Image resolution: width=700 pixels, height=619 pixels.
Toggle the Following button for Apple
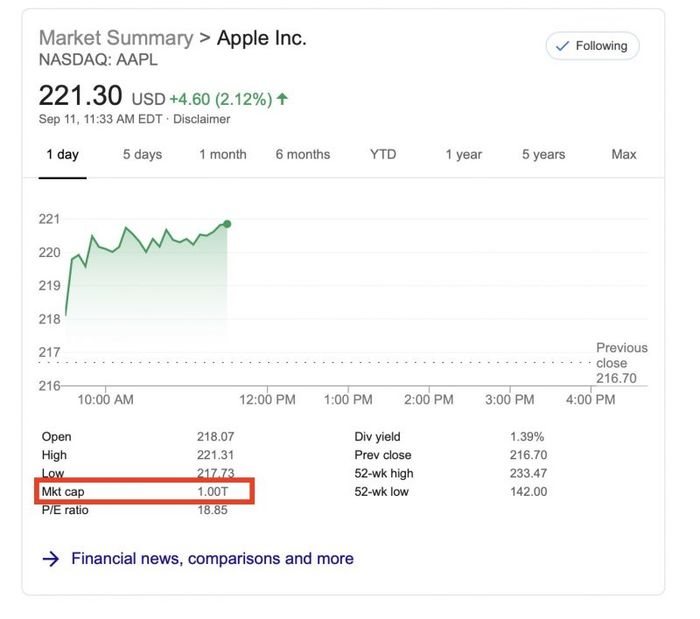pos(592,46)
